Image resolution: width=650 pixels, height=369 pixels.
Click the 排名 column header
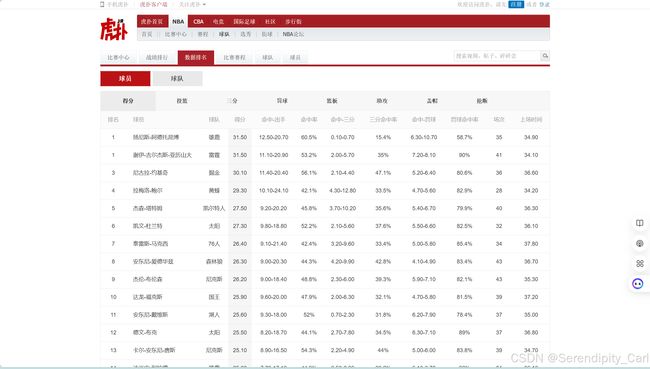(x=113, y=119)
